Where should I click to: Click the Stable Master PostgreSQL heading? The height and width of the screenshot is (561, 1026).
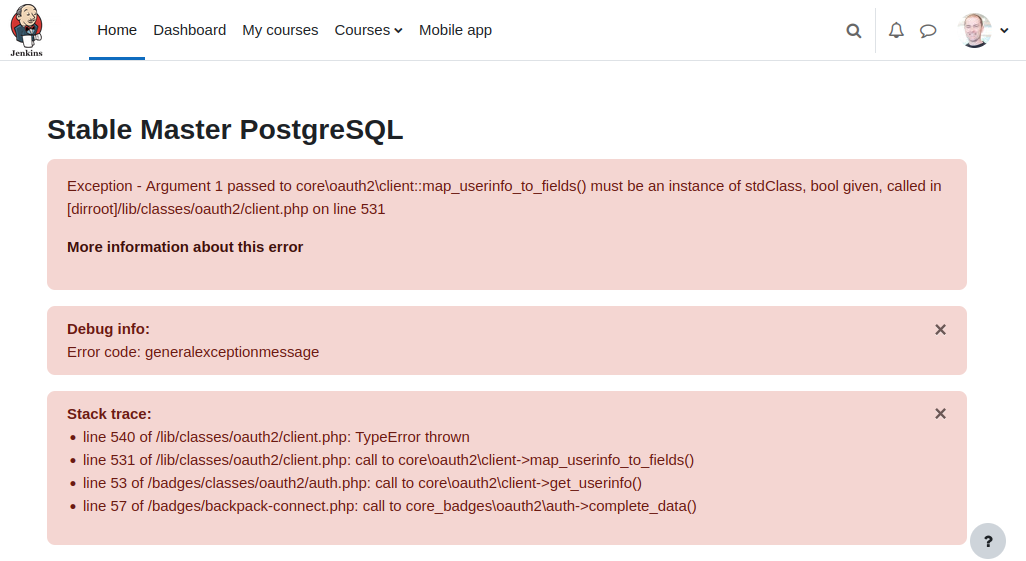tap(225, 130)
